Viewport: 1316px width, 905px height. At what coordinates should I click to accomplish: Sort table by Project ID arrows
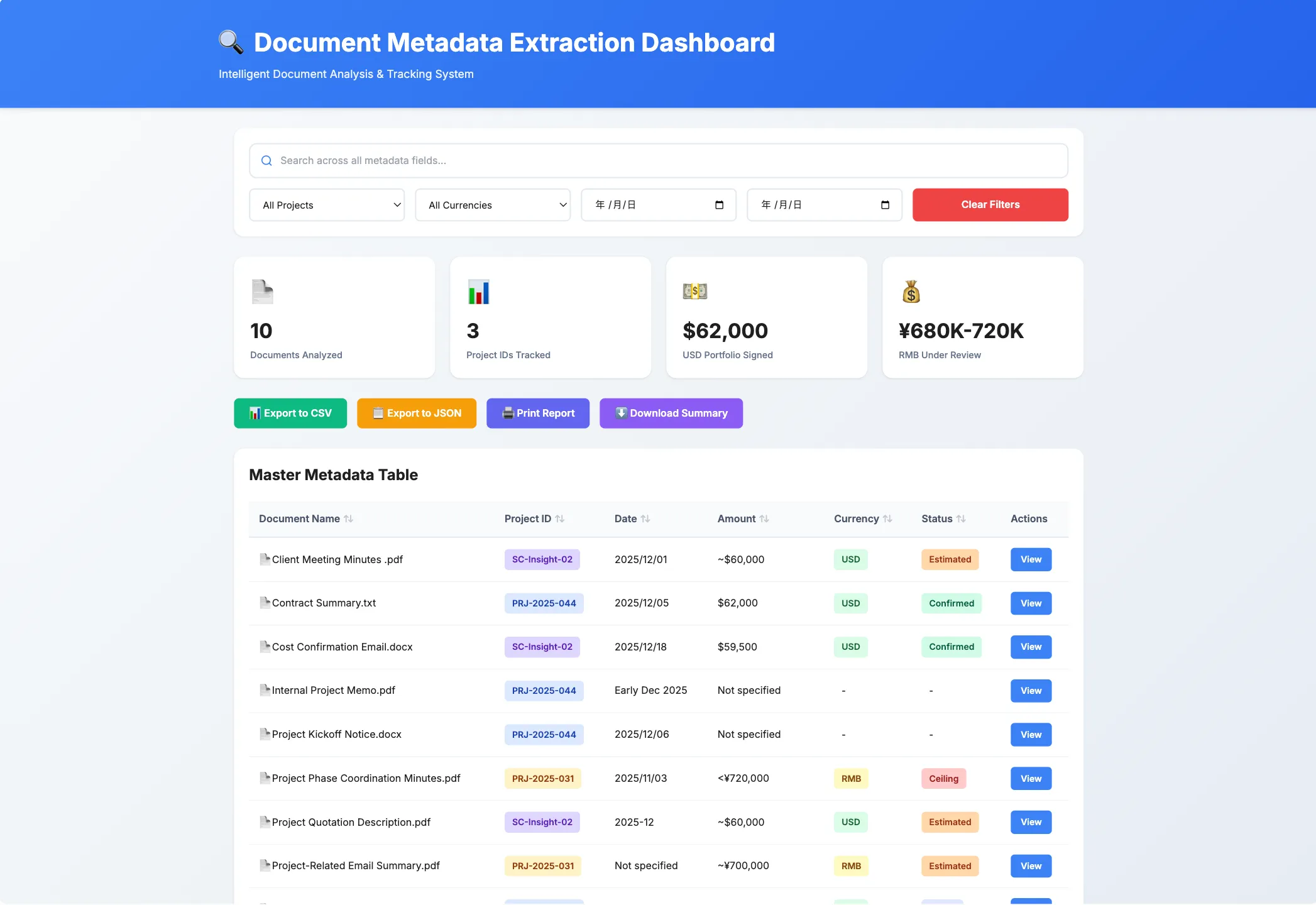(x=560, y=519)
